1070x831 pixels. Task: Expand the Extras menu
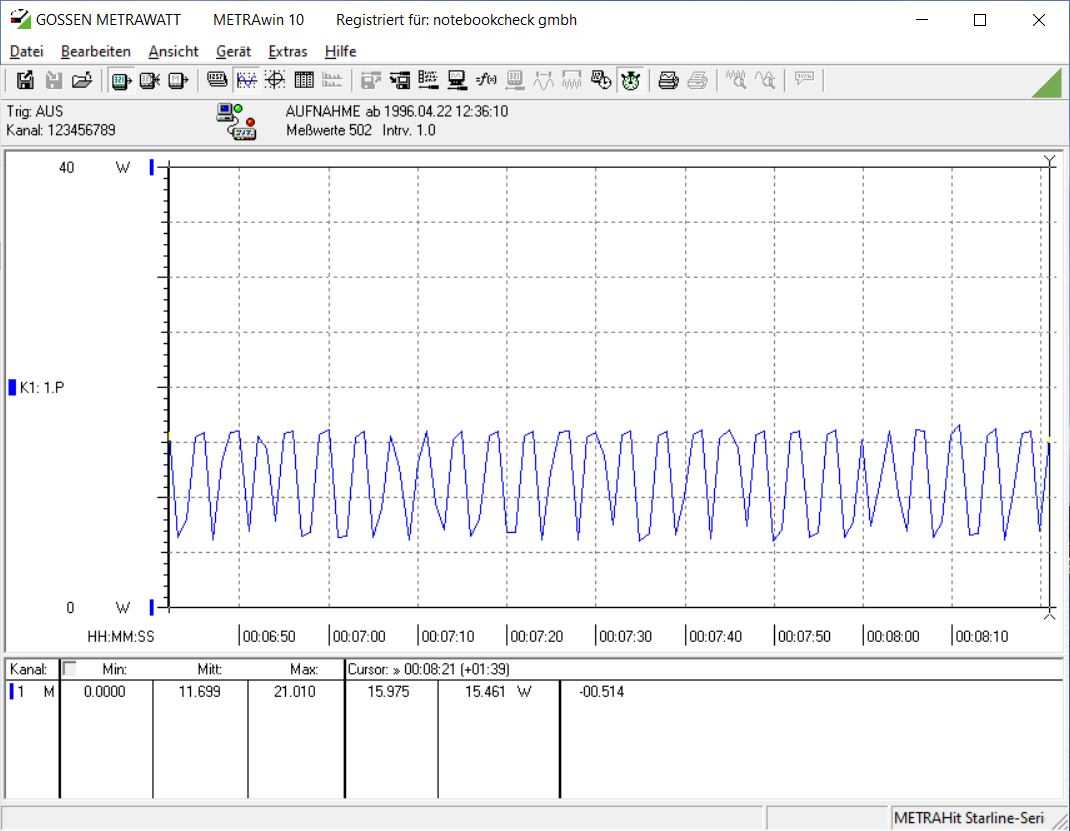pyautogui.click(x=288, y=51)
